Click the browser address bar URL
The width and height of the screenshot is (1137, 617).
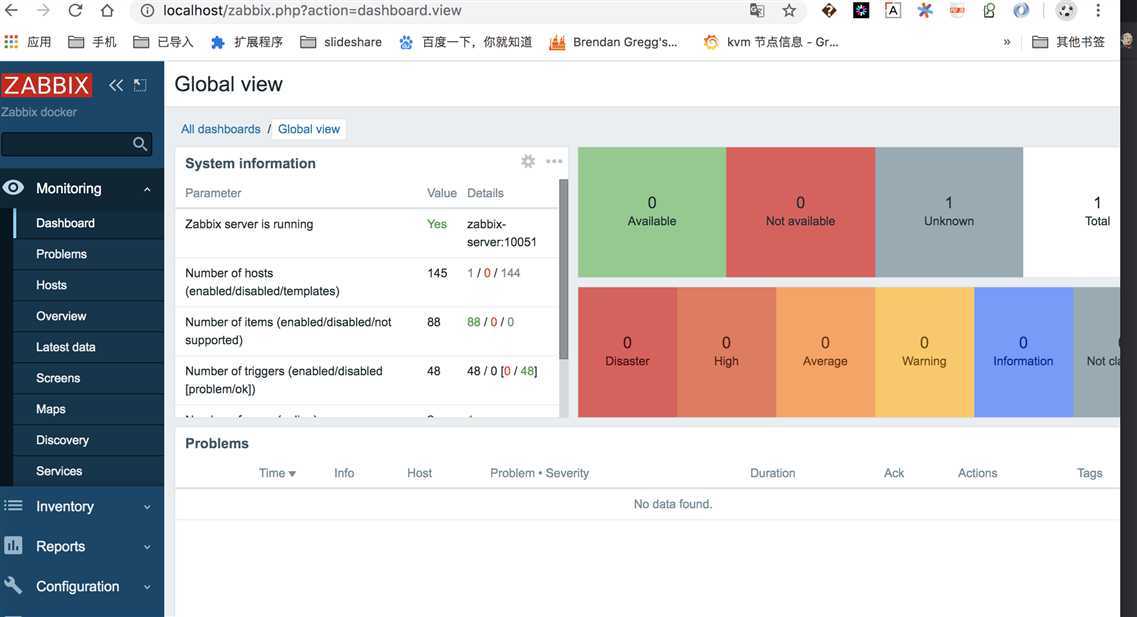[312, 11]
